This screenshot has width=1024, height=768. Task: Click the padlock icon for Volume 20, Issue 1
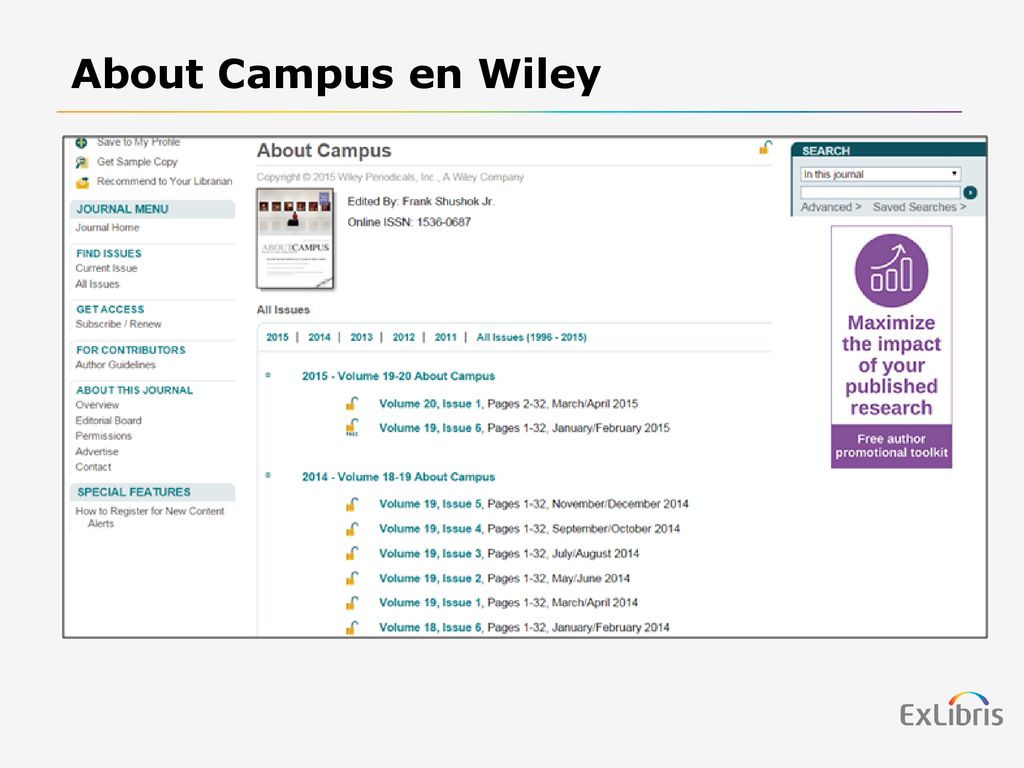(352, 404)
